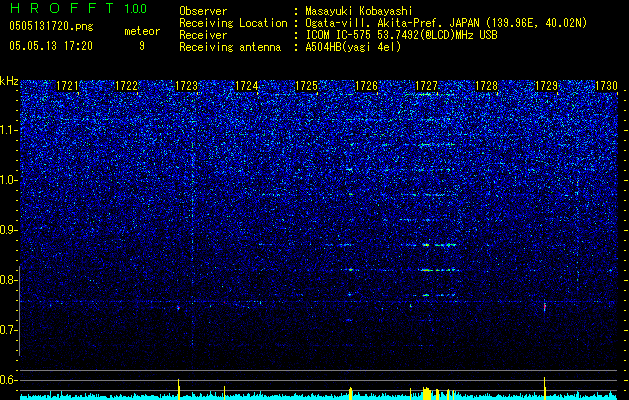Click the 1723 time marker
This screenshot has height=400, width=629.
coord(187,86)
